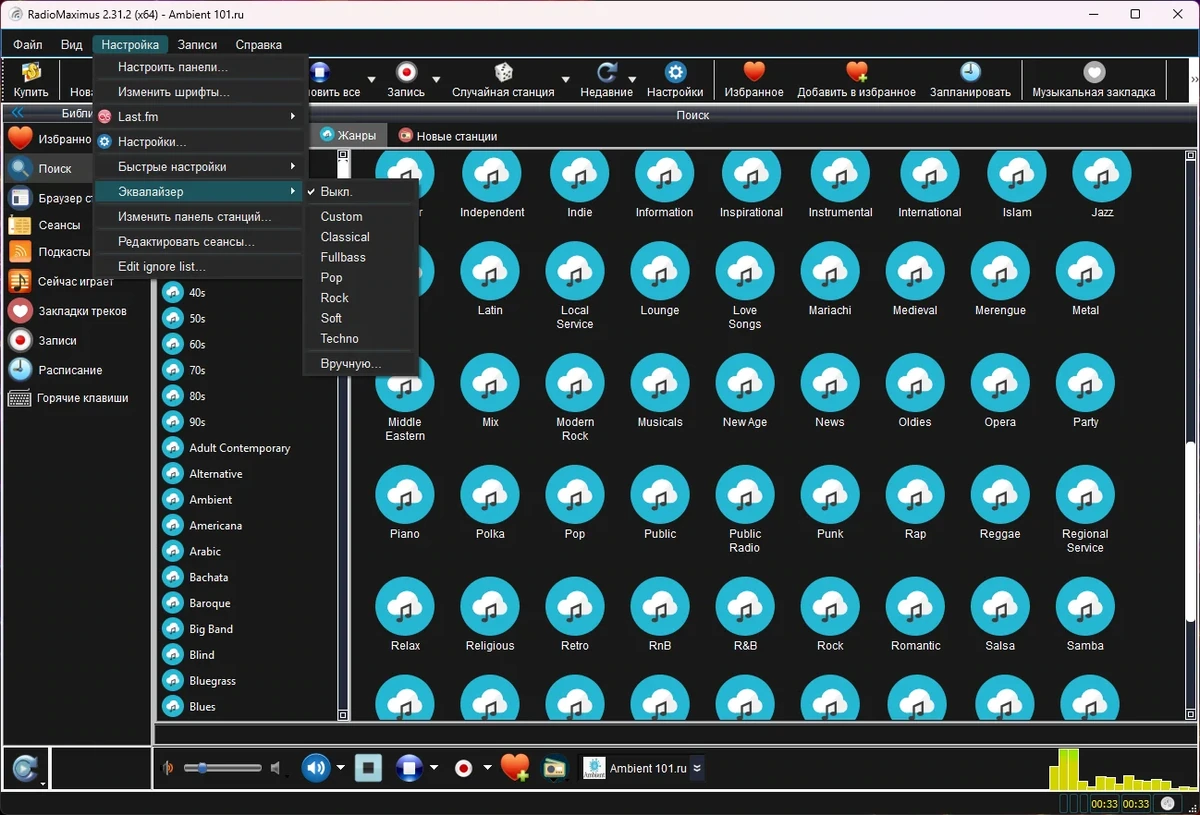The height and width of the screenshot is (815, 1200).
Task: Click the stop playback square button
Action: [x=369, y=768]
